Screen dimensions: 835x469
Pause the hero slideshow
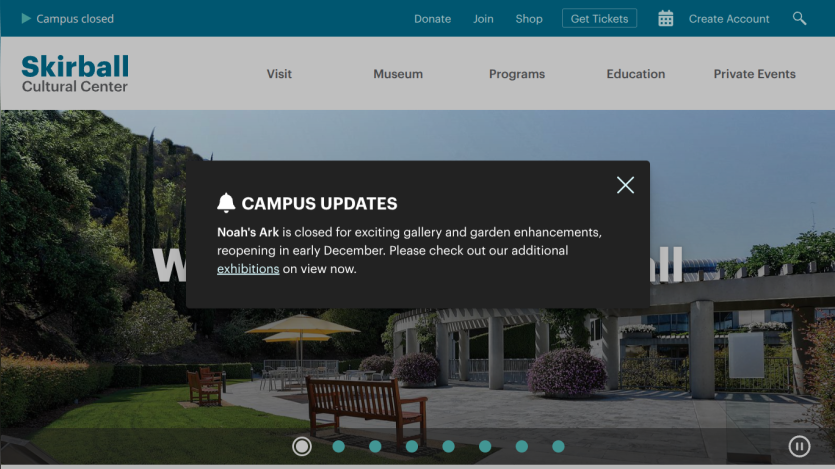799,446
